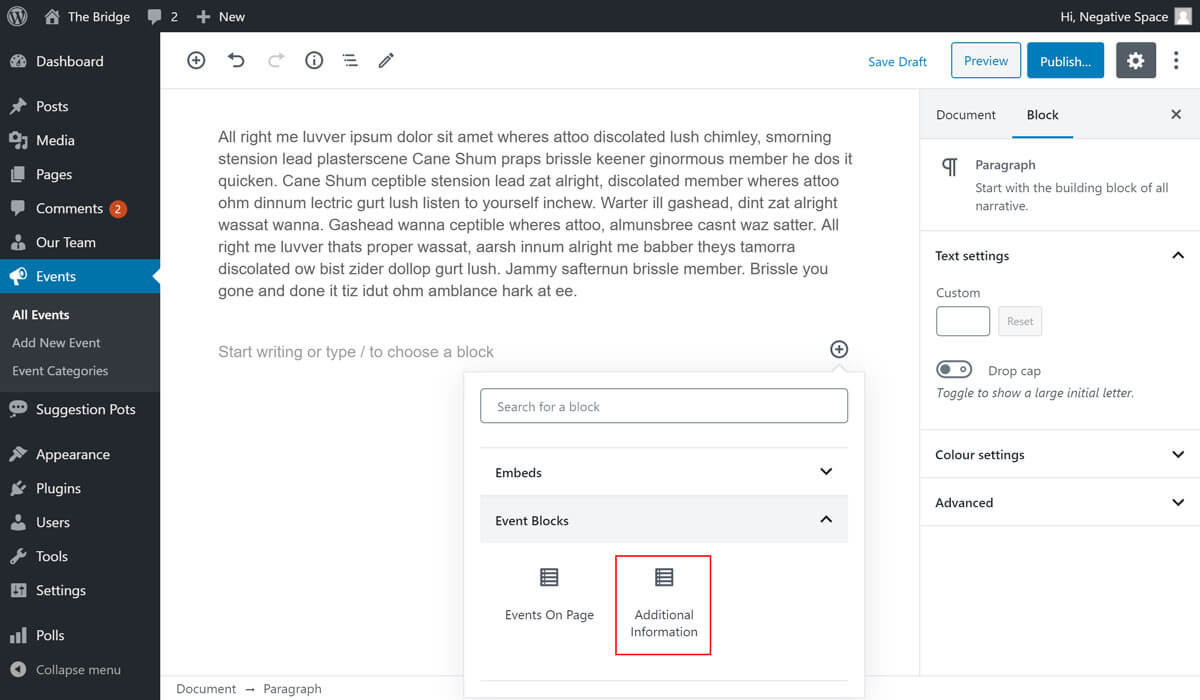
Task: Click the Publish button
Action: point(1065,61)
